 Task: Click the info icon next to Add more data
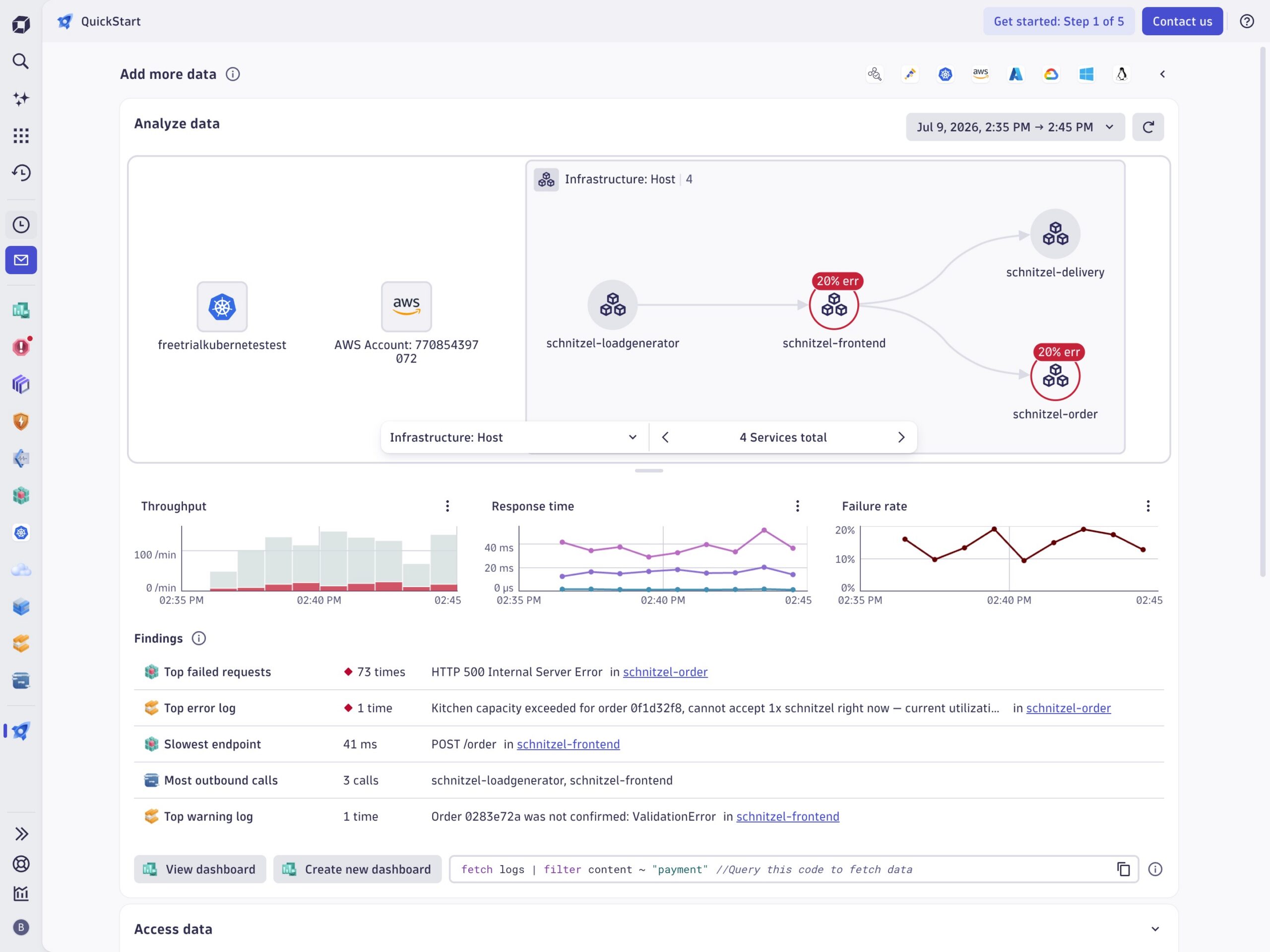233,74
